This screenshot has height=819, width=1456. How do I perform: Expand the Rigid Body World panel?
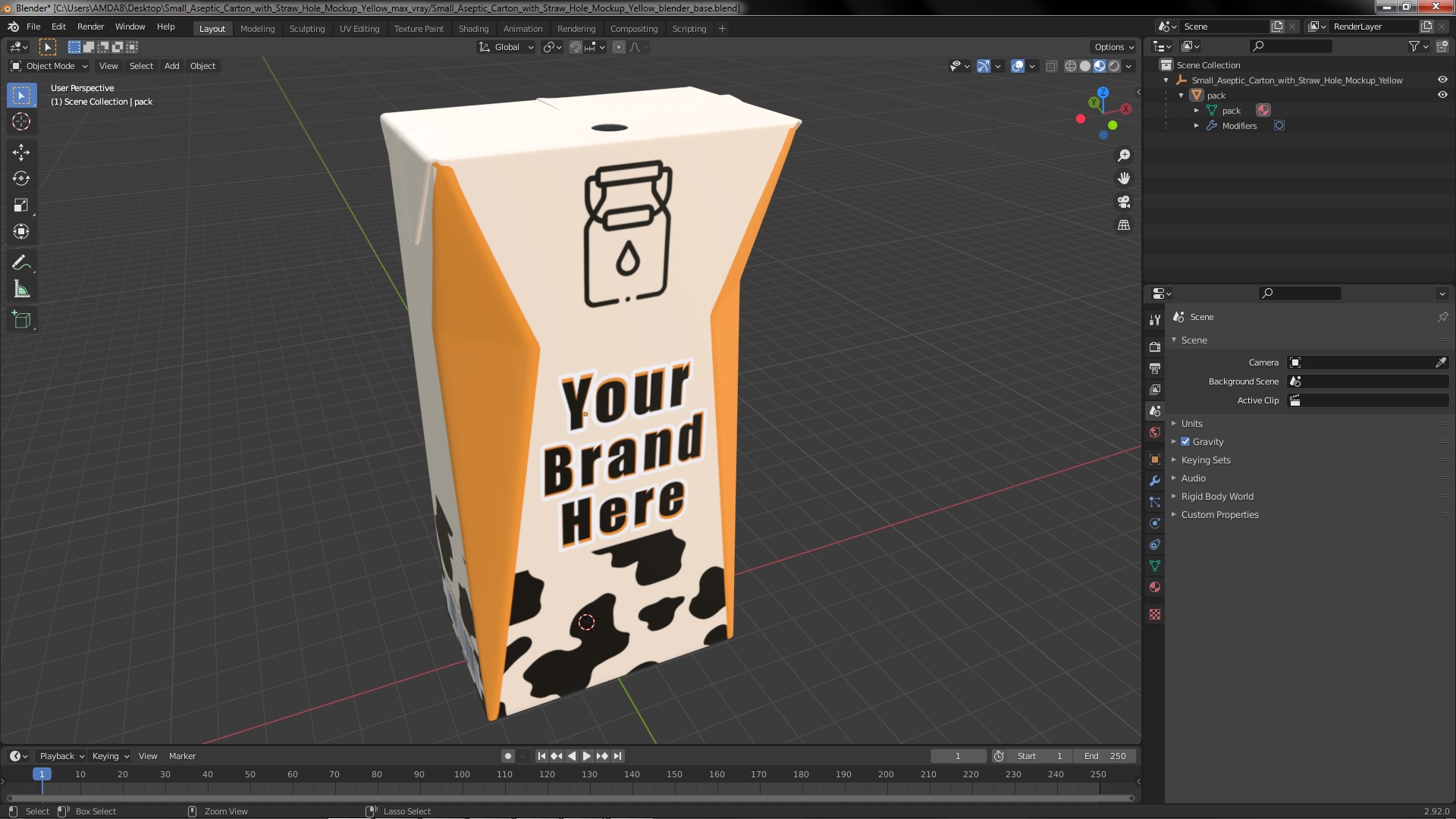click(1217, 496)
